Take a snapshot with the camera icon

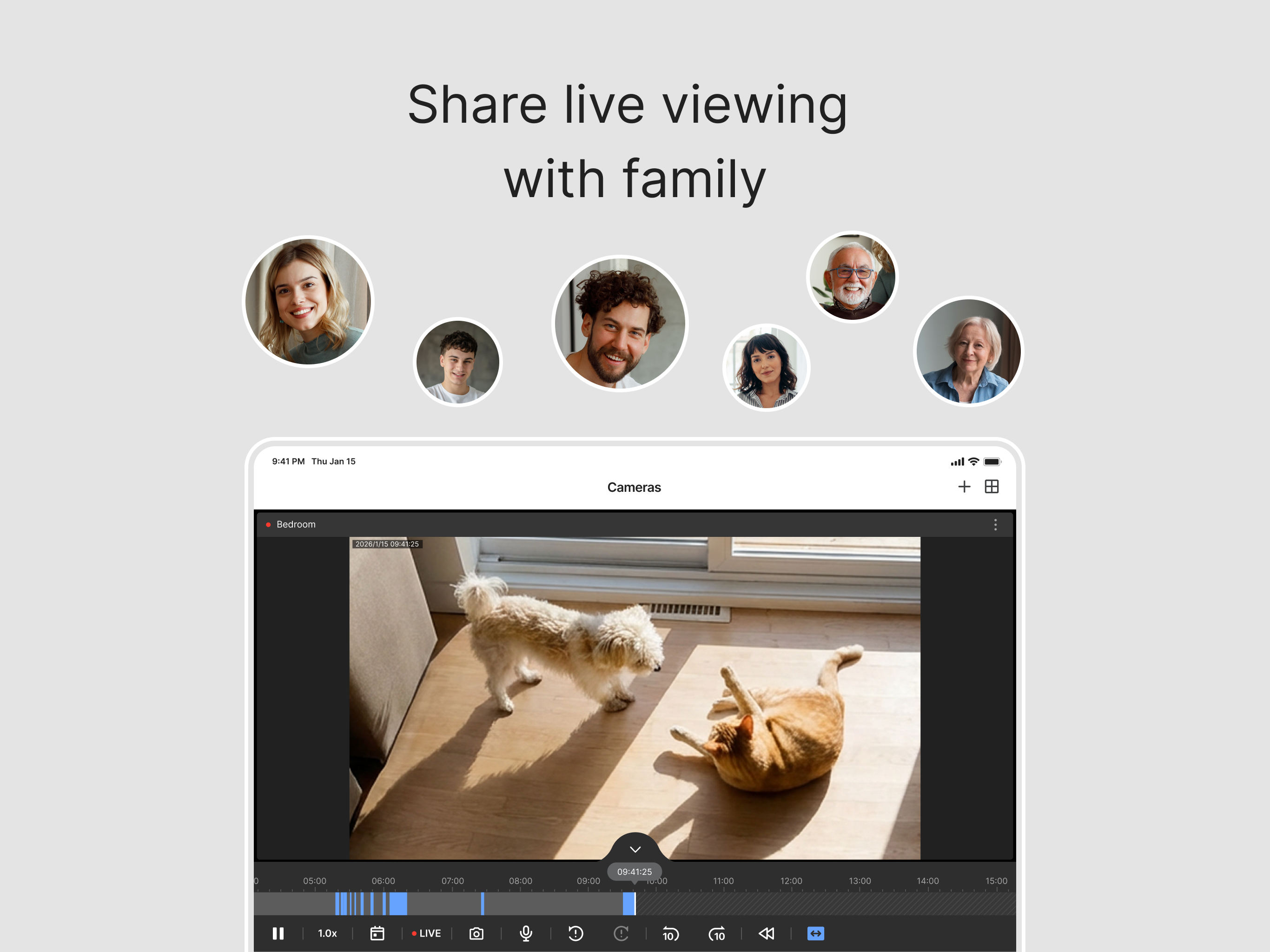[476, 933]
